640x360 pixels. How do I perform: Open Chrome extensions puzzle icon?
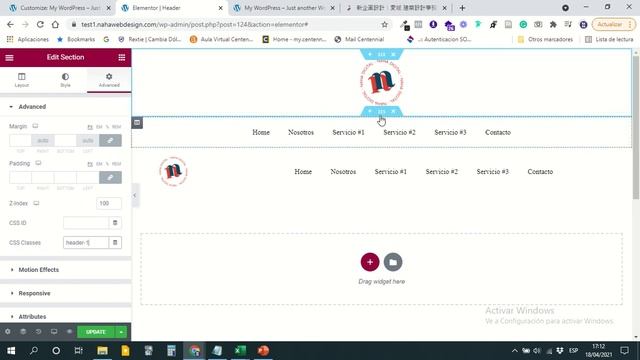tap(553, 24)
